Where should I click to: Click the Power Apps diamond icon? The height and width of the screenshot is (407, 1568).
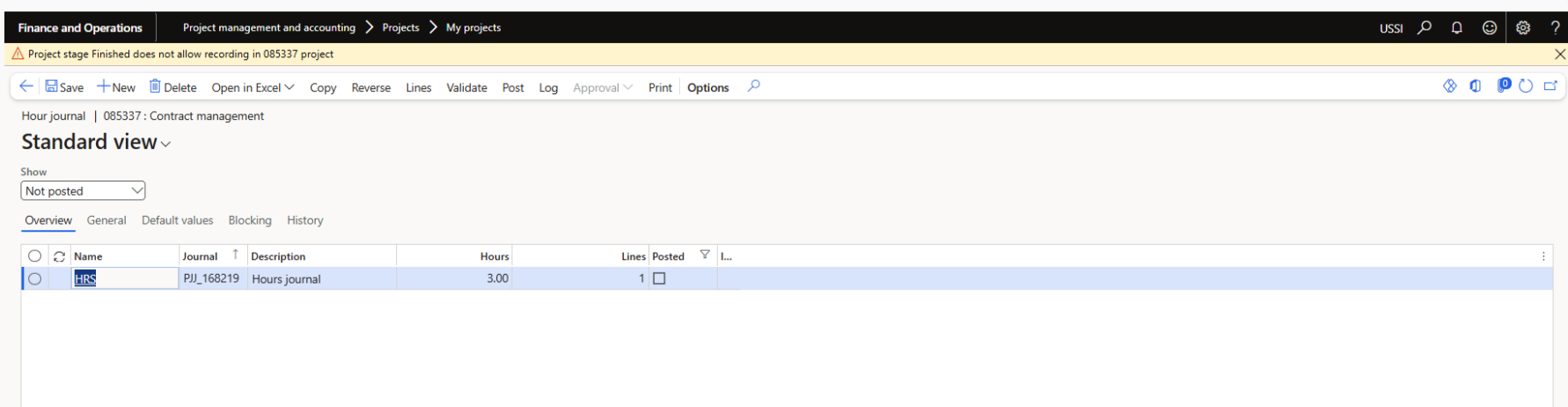(1450, 86)
